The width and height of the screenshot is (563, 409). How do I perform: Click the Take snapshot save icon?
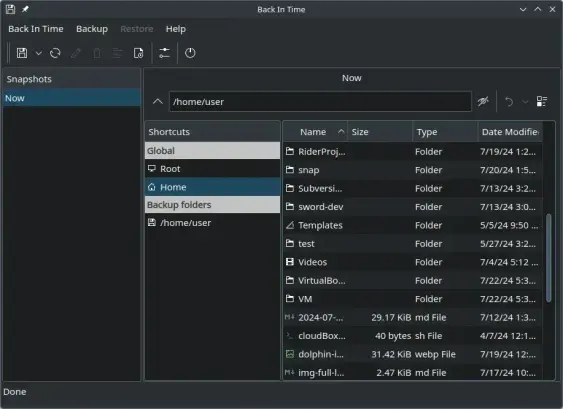tap(22, 53)
